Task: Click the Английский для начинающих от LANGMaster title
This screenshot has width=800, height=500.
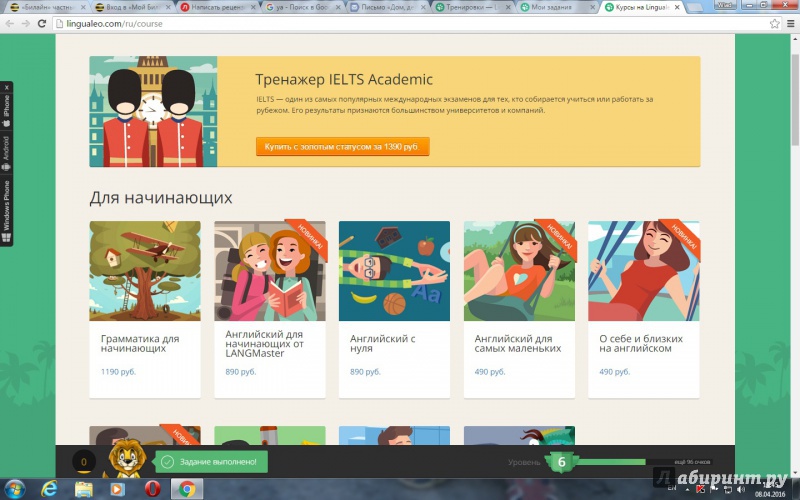Action: (264, 343)
